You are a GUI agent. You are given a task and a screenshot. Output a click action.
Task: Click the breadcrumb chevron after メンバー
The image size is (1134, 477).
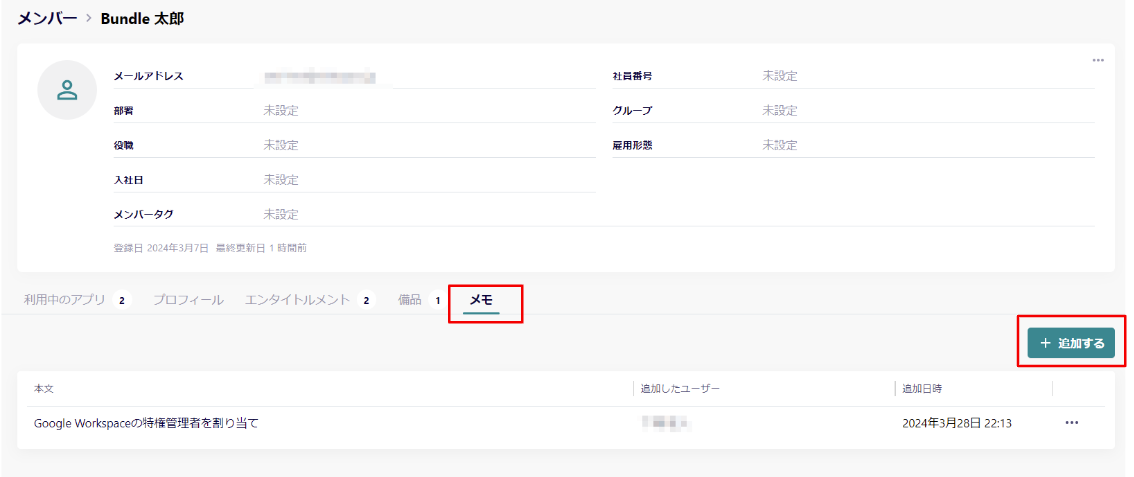(88, 19)
